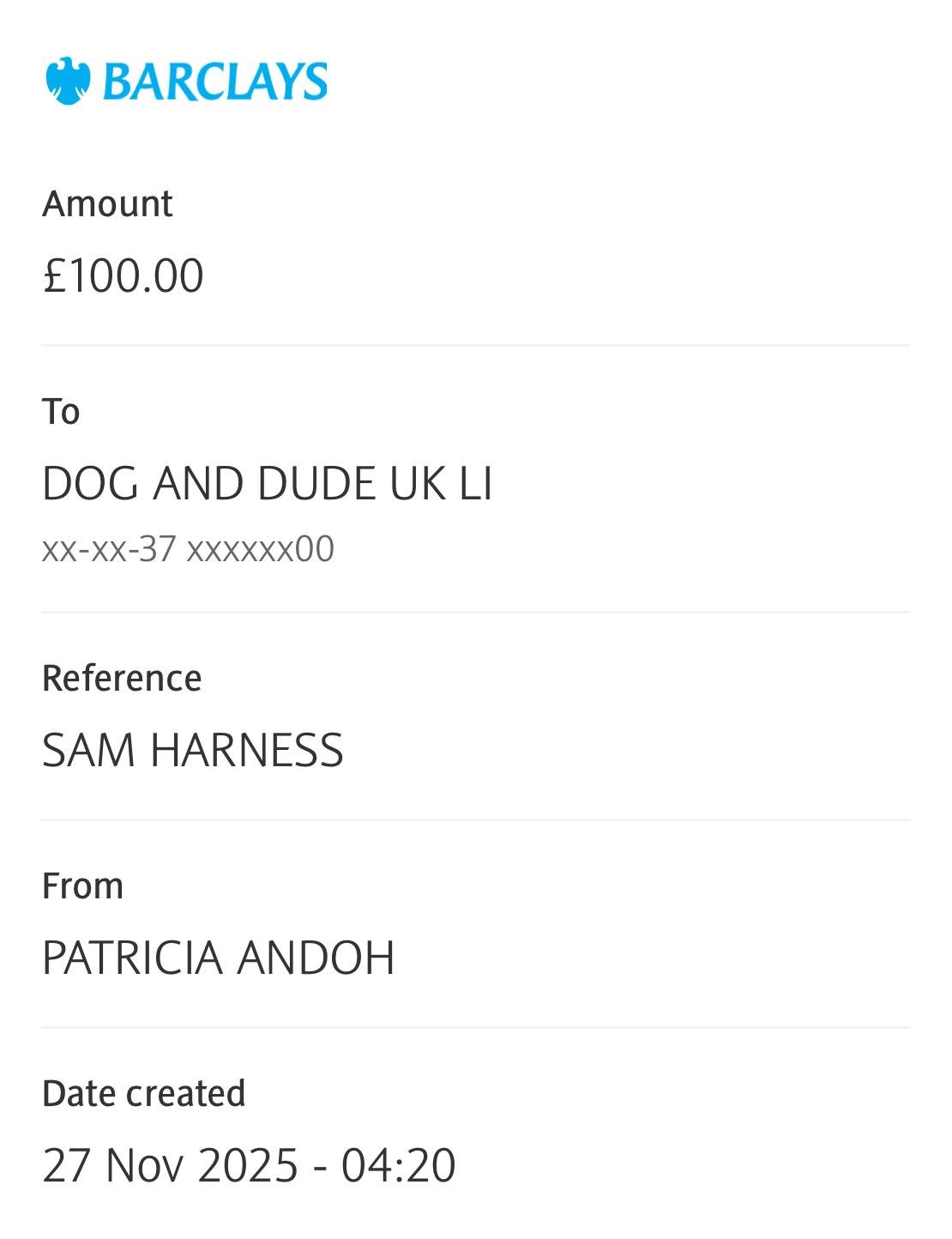Select the Reference field label

pos(122,679)
